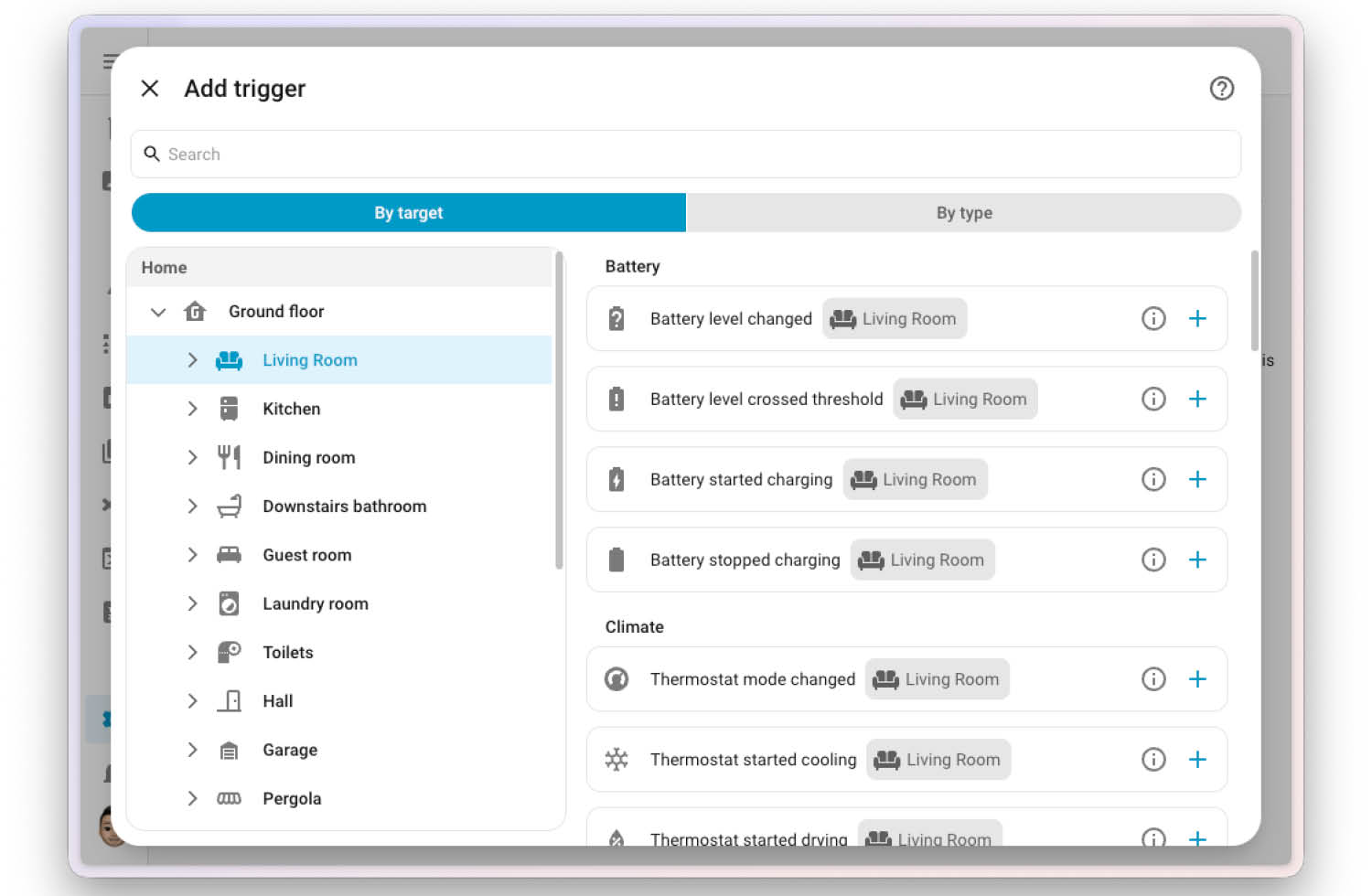The height and width of the screenshot is (896, 1372).
Task: Add Thermostat mode changed trigger
Action: (1197, 679)
